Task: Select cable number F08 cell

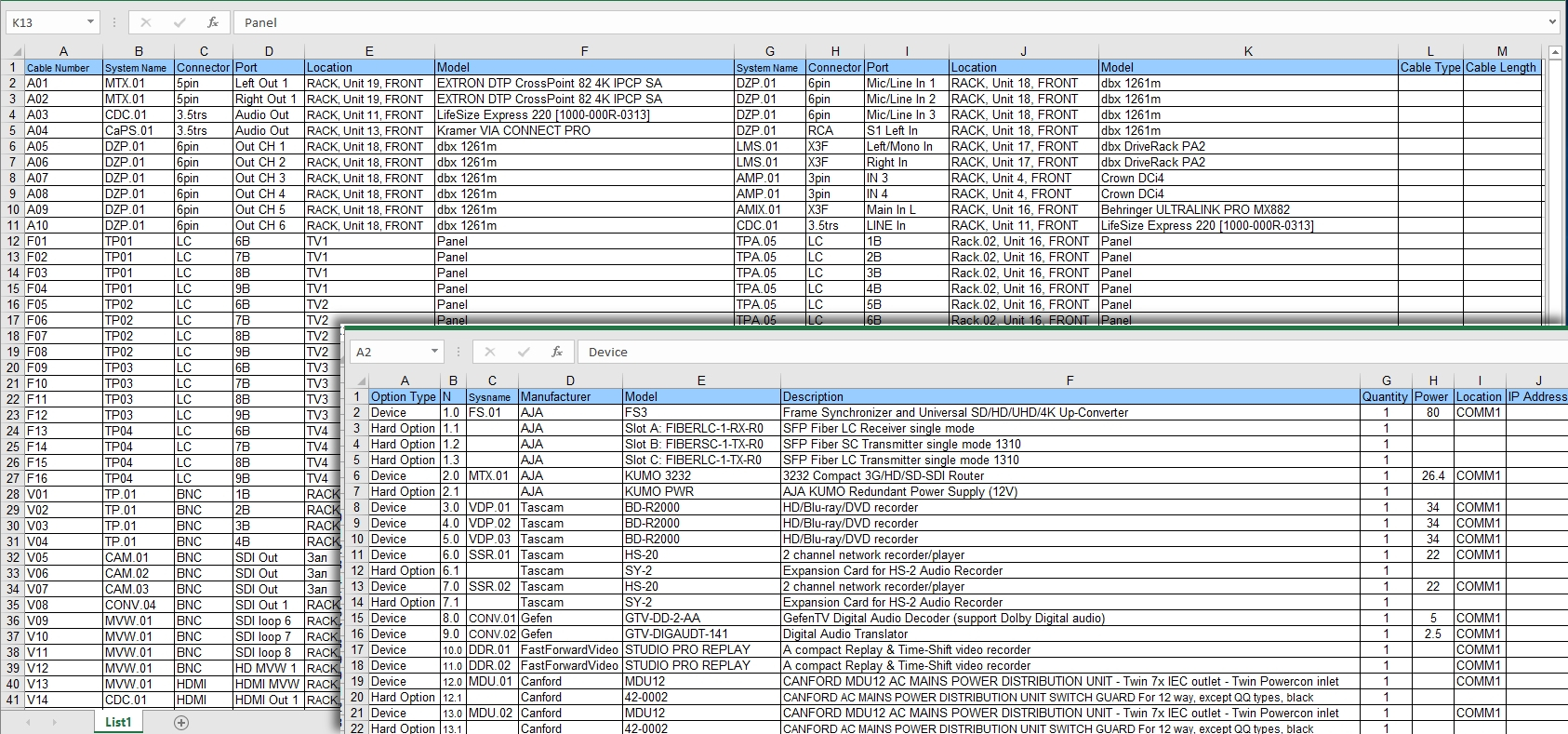Action: (x=63, y=352)
